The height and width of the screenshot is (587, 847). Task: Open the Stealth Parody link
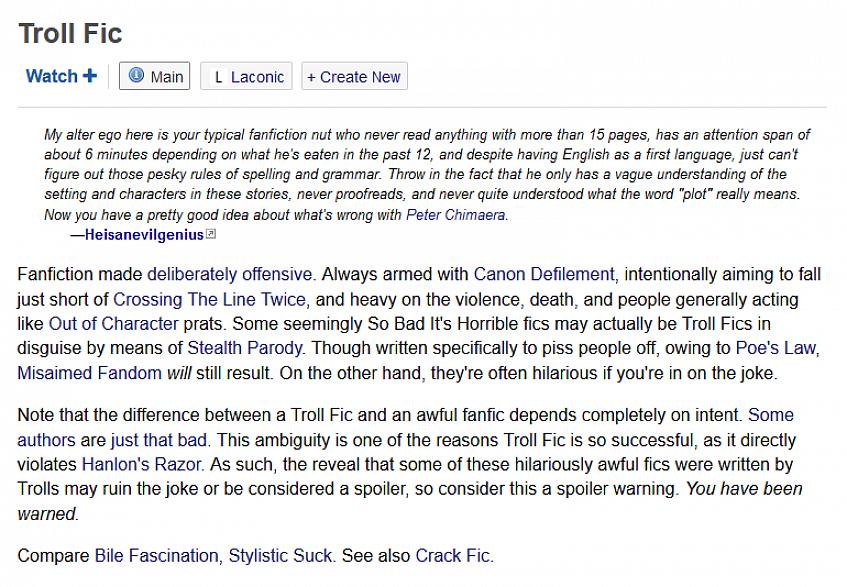click(245, 348)
